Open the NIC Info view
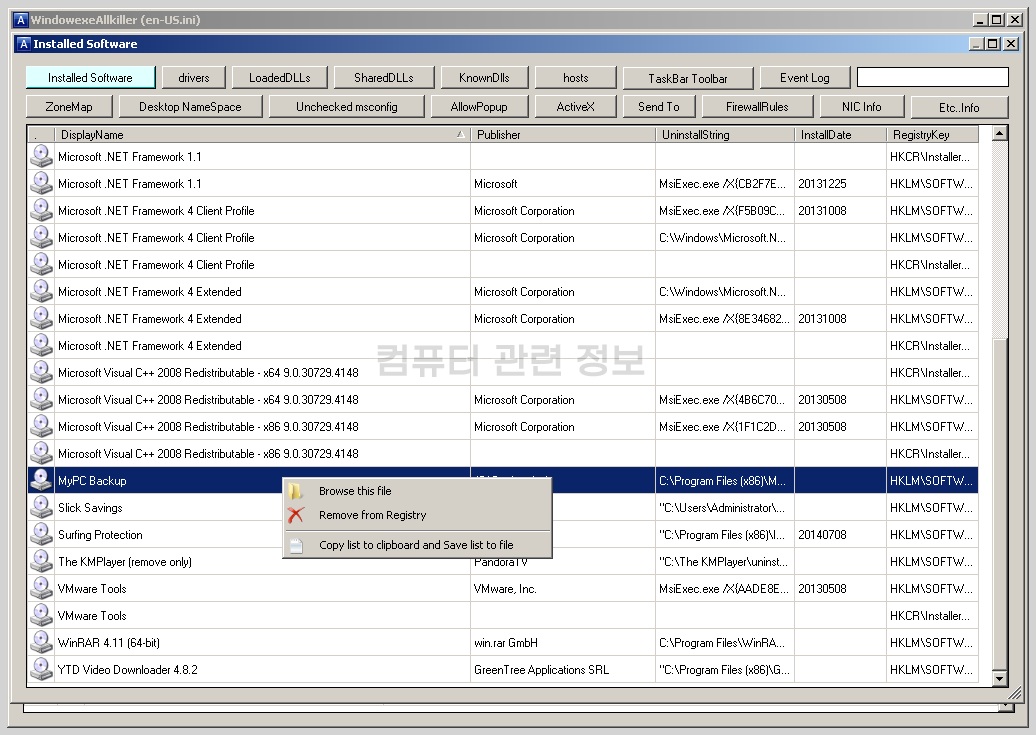1036x735 pixels. click(862, 106)
